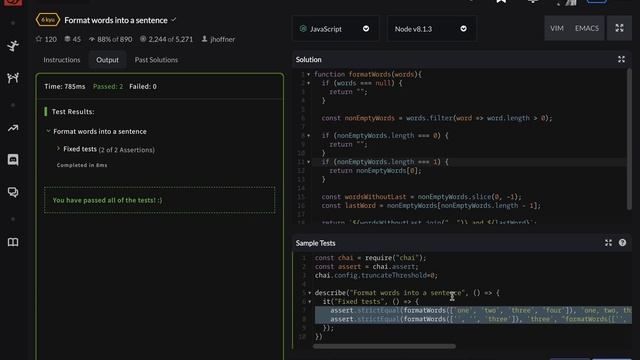Click the 'Test Results:' heading
640x360 pixels.
coord(73,111)
